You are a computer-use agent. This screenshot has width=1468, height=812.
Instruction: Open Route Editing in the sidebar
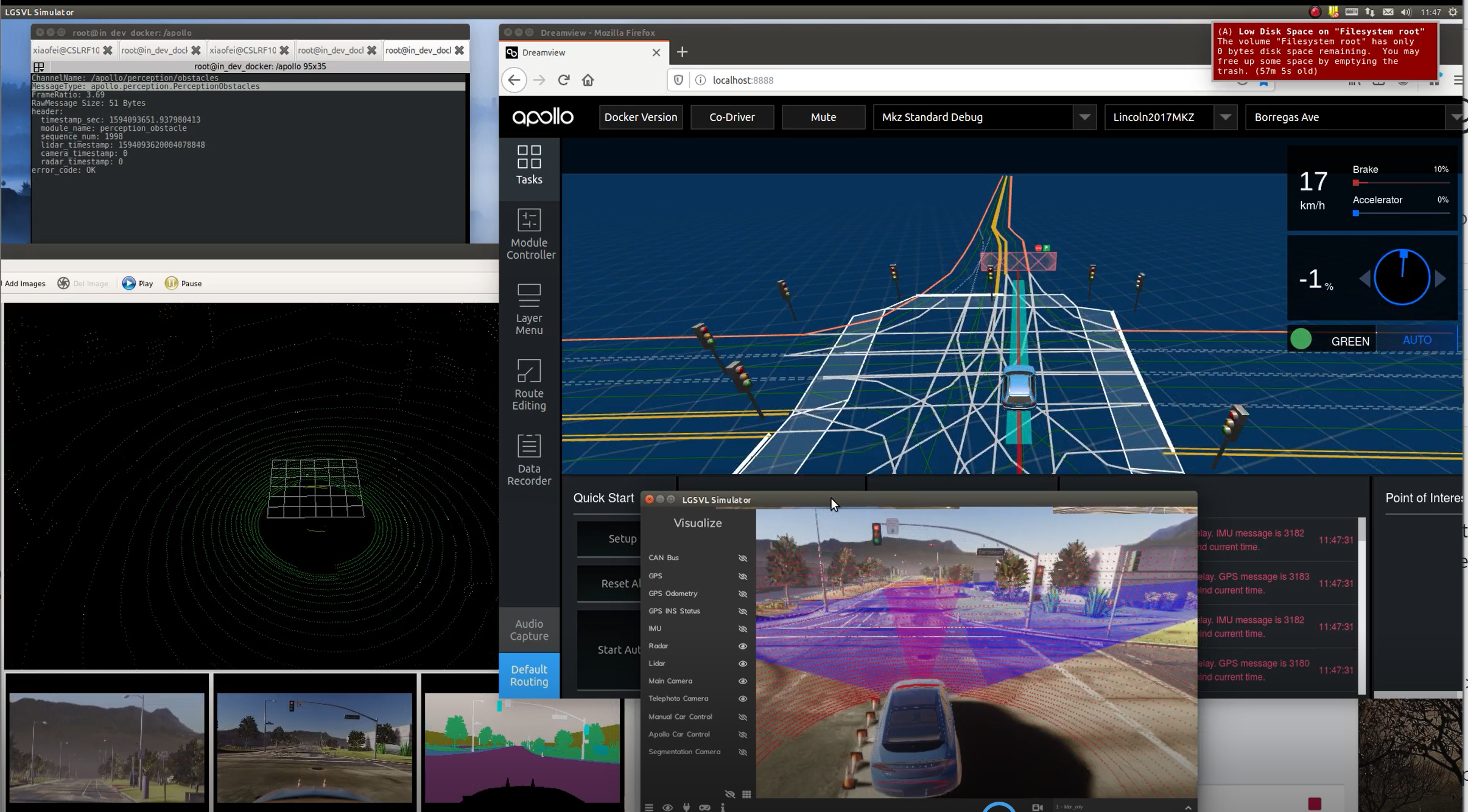[529, 385]
